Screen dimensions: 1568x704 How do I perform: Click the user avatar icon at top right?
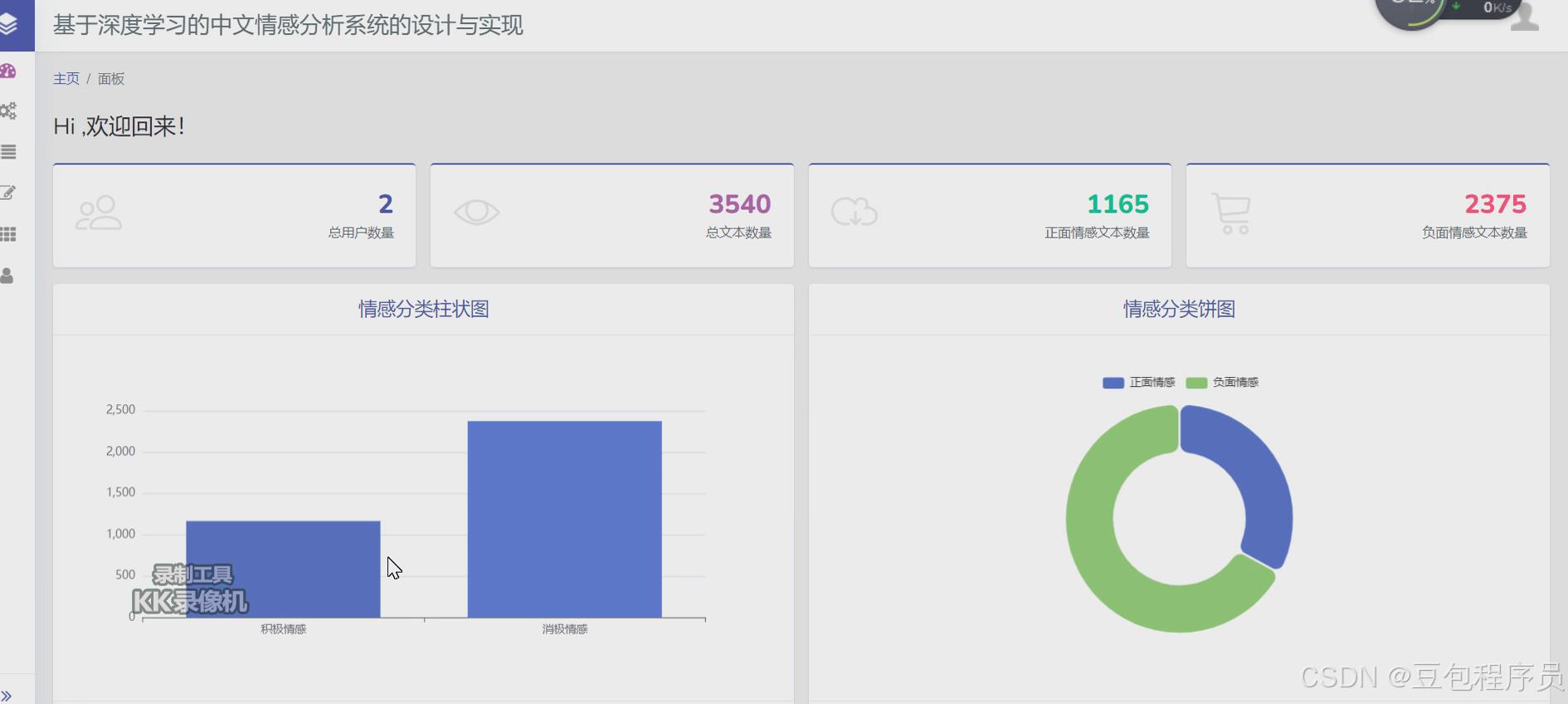(1525, 17)
